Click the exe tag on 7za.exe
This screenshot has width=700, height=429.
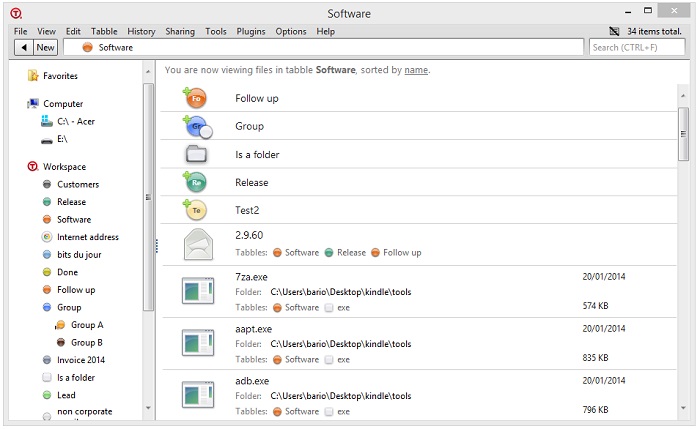pos(338,308)
